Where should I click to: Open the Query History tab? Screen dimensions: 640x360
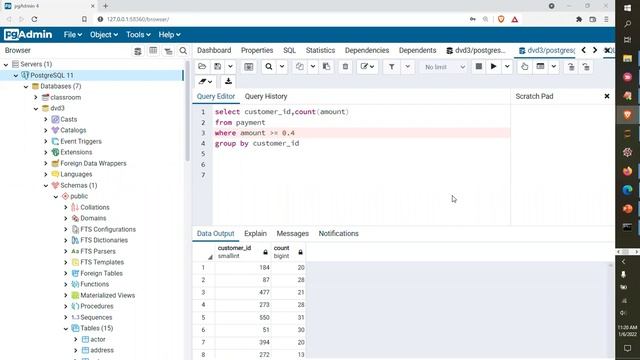click(x=266, y=96)
